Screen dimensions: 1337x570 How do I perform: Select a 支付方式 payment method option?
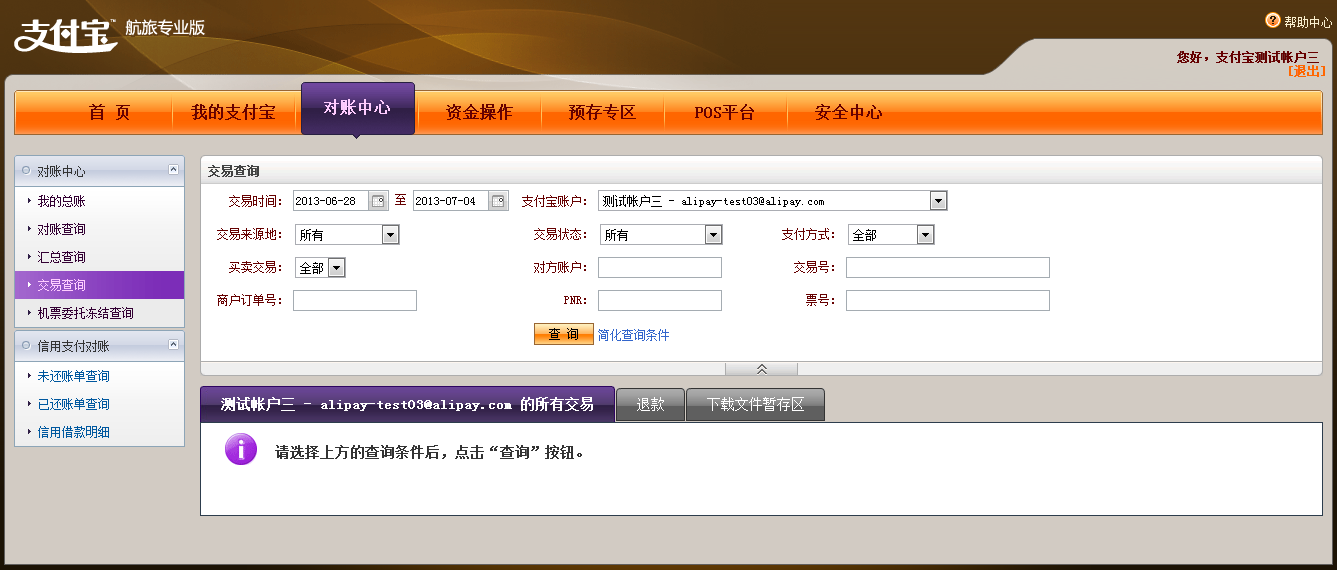tap(925, 235)
